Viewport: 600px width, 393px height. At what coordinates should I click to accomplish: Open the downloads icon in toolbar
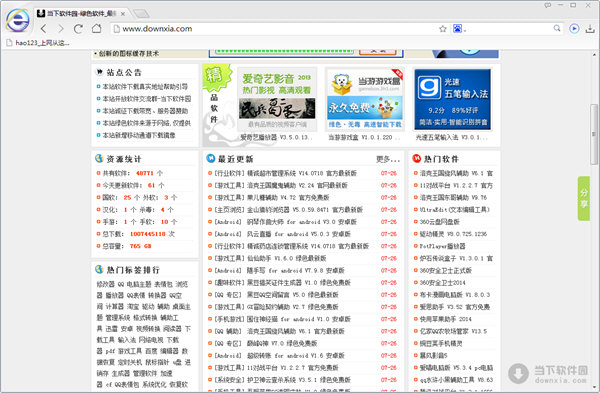point(590,29)
